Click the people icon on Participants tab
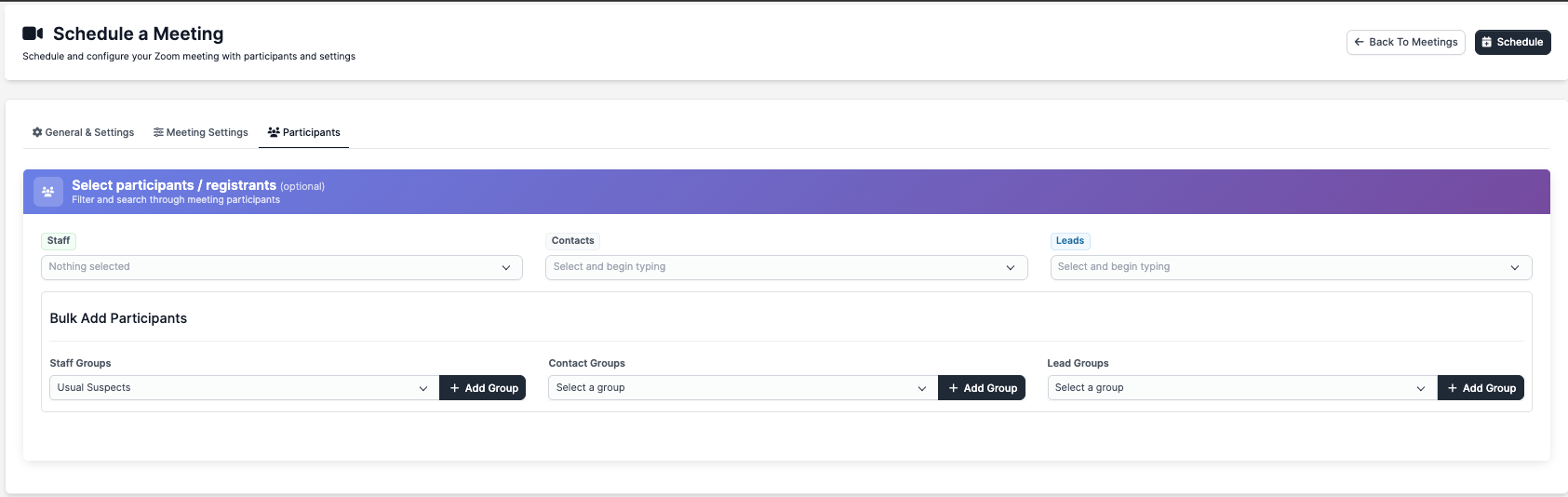 point(274,132)
